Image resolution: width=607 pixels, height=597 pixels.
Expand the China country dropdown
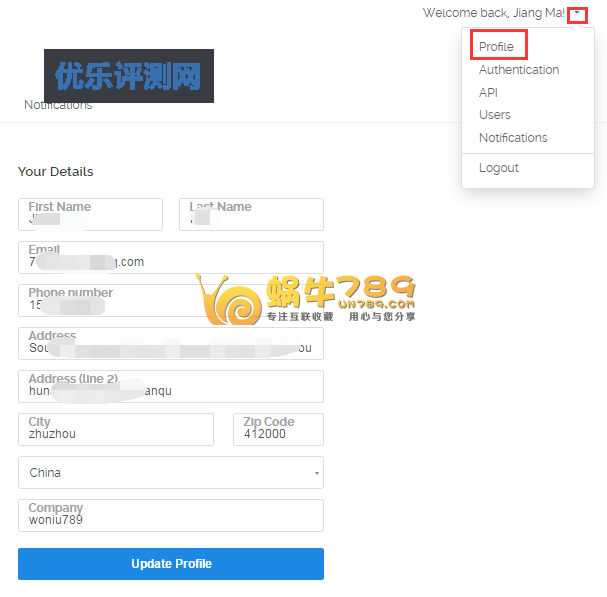click(x=171, y=472)
